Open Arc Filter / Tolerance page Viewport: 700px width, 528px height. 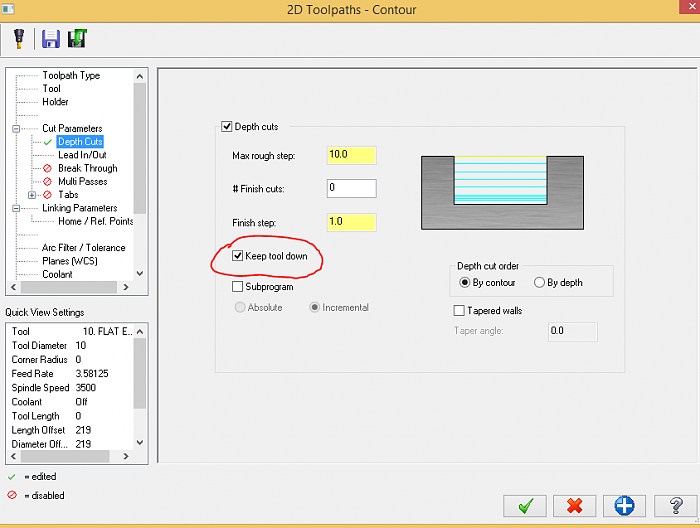tap(83, 248)
